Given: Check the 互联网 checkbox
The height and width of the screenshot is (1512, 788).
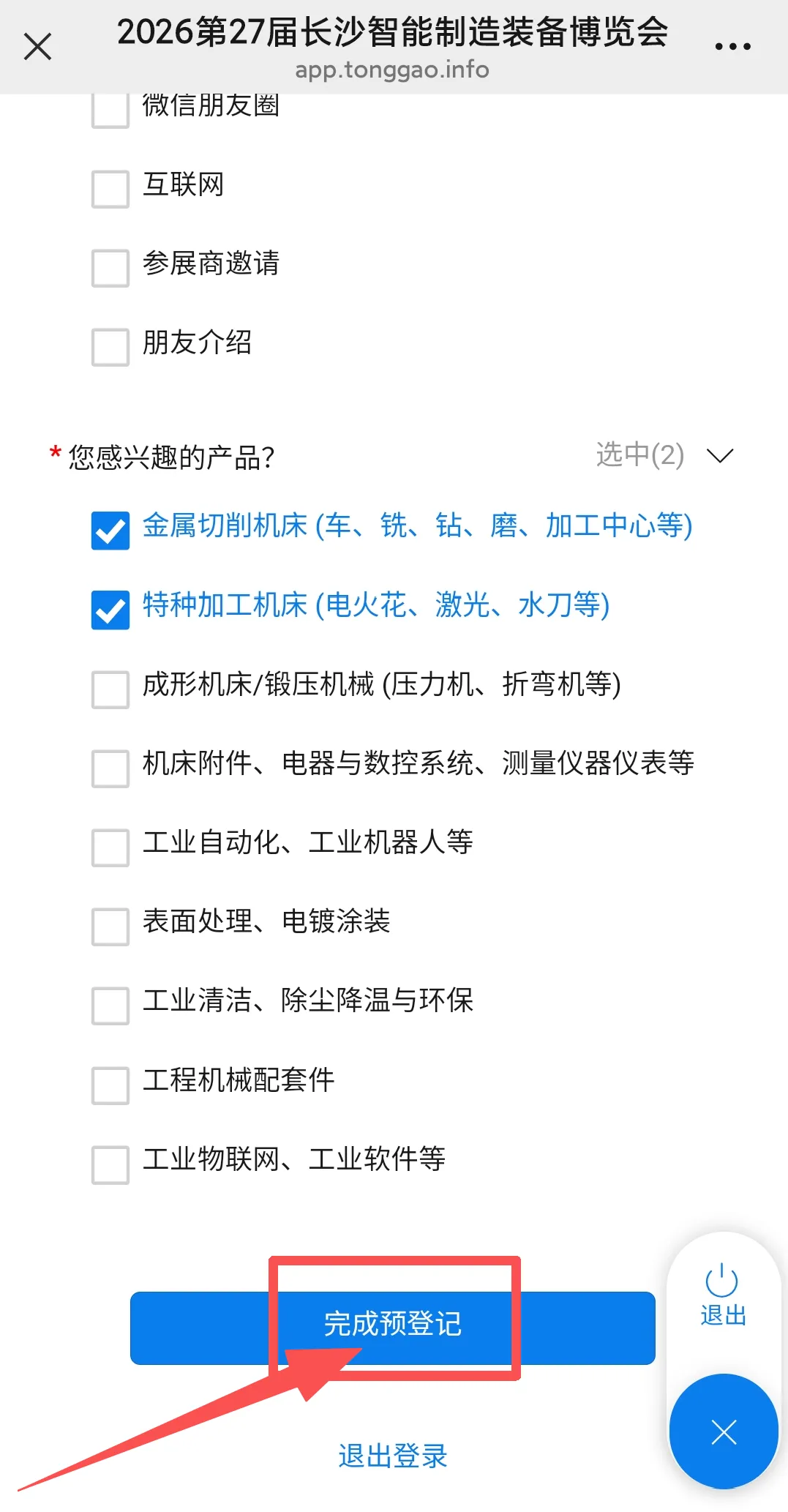Looking at the screenshot, I should (110, 189).
